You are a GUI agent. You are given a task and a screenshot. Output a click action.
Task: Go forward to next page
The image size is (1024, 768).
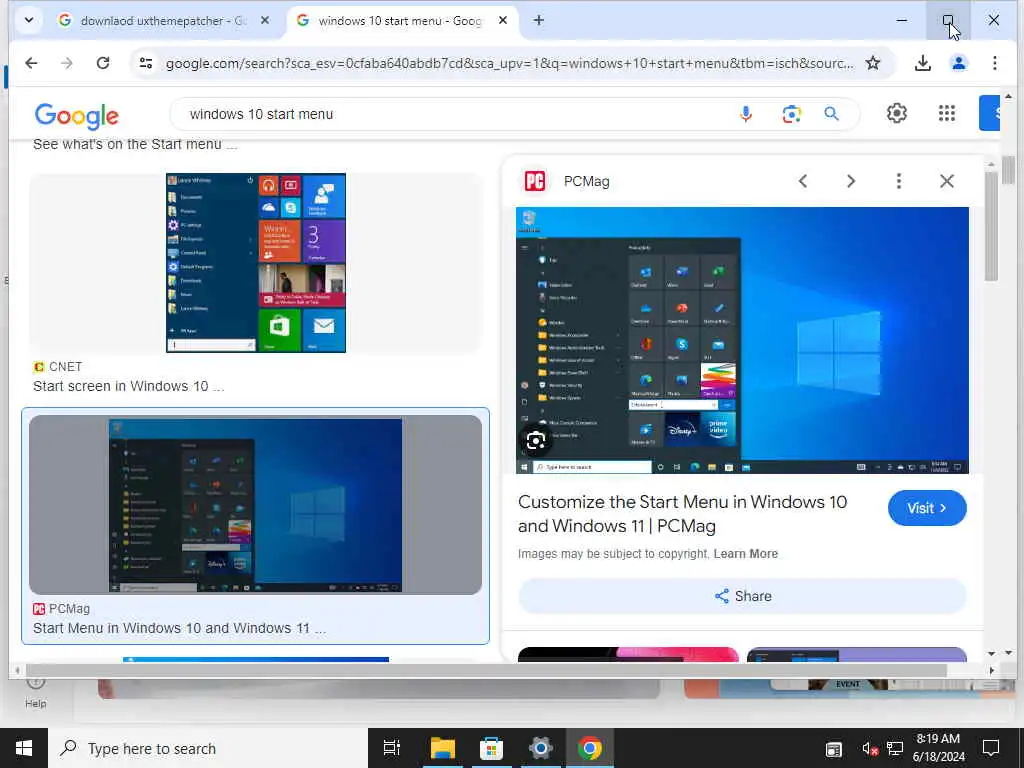(67, 63)
